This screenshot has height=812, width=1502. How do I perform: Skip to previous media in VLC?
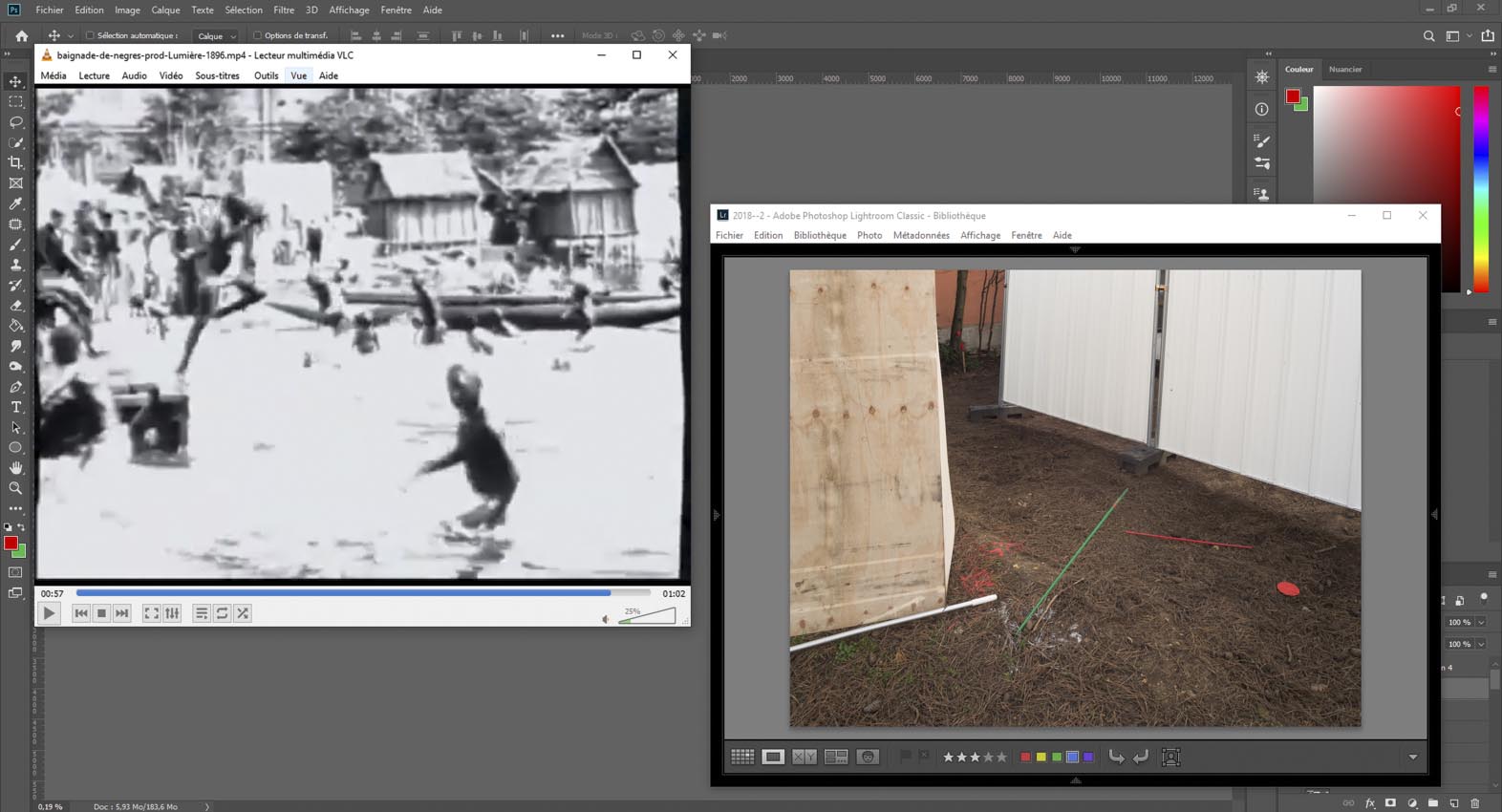(80, 613)
